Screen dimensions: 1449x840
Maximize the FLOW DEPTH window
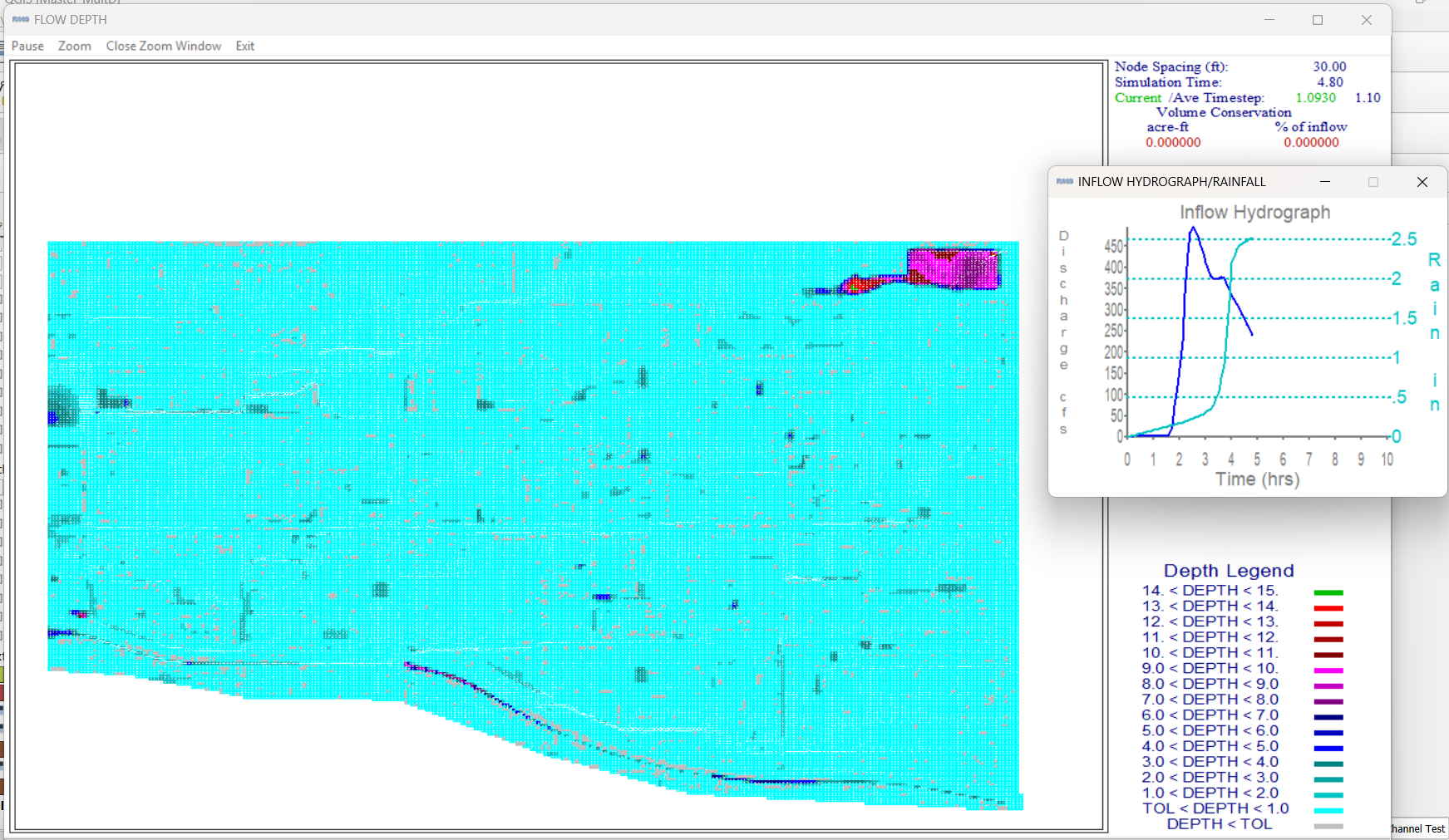[x=1318, y=20]
